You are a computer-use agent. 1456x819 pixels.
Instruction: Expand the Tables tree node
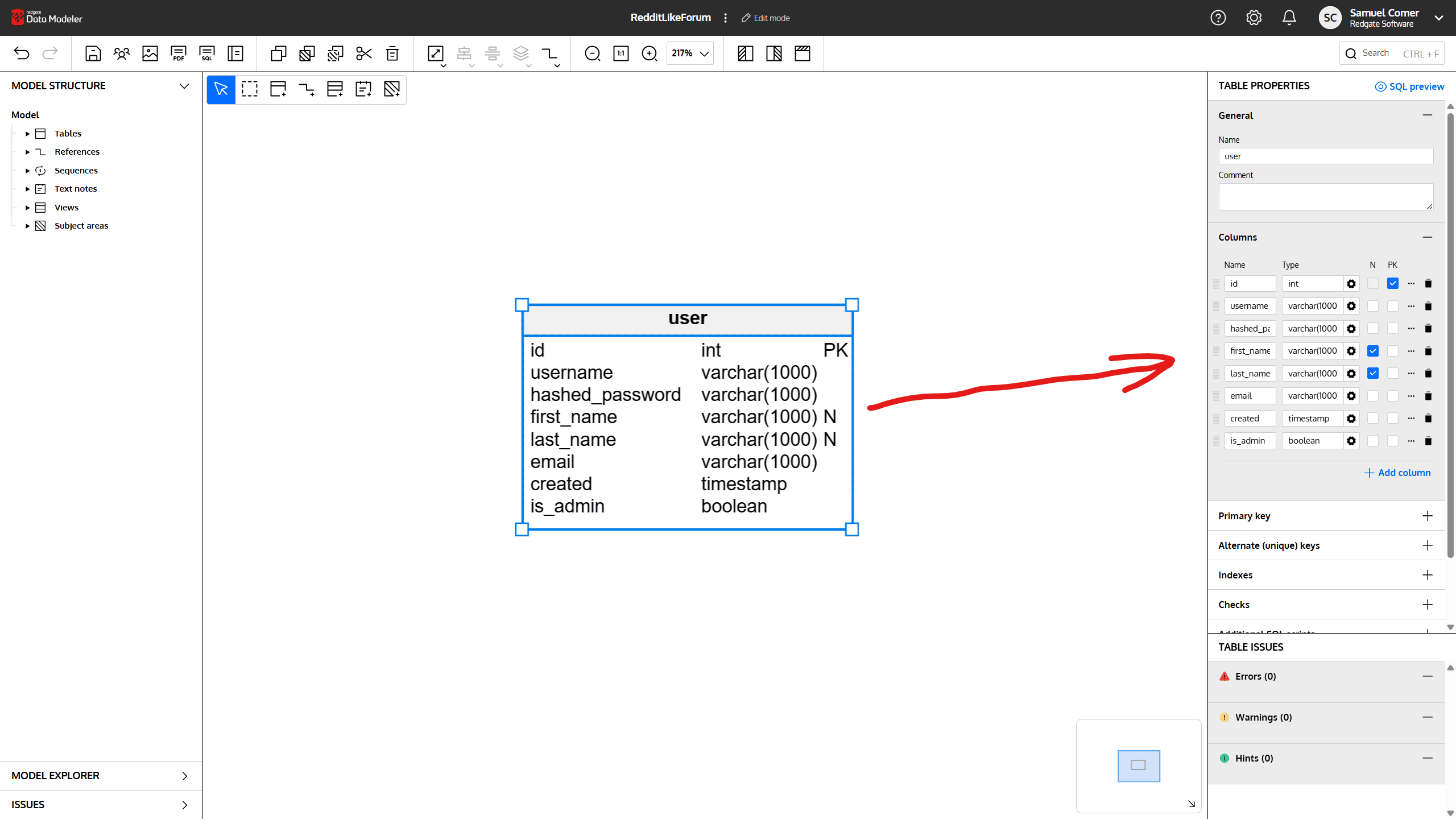pos(27,134)
